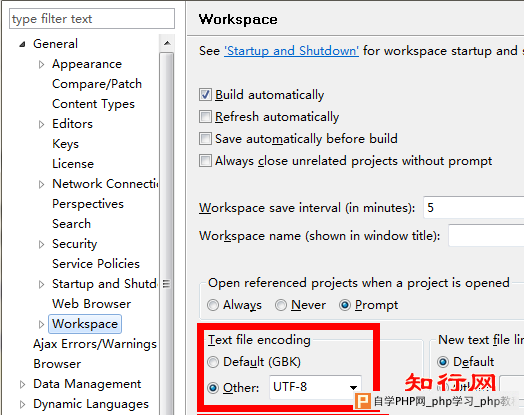Select Content Types preference page
The width and height of the screenshot is (524, 415).
click(93, 104)
